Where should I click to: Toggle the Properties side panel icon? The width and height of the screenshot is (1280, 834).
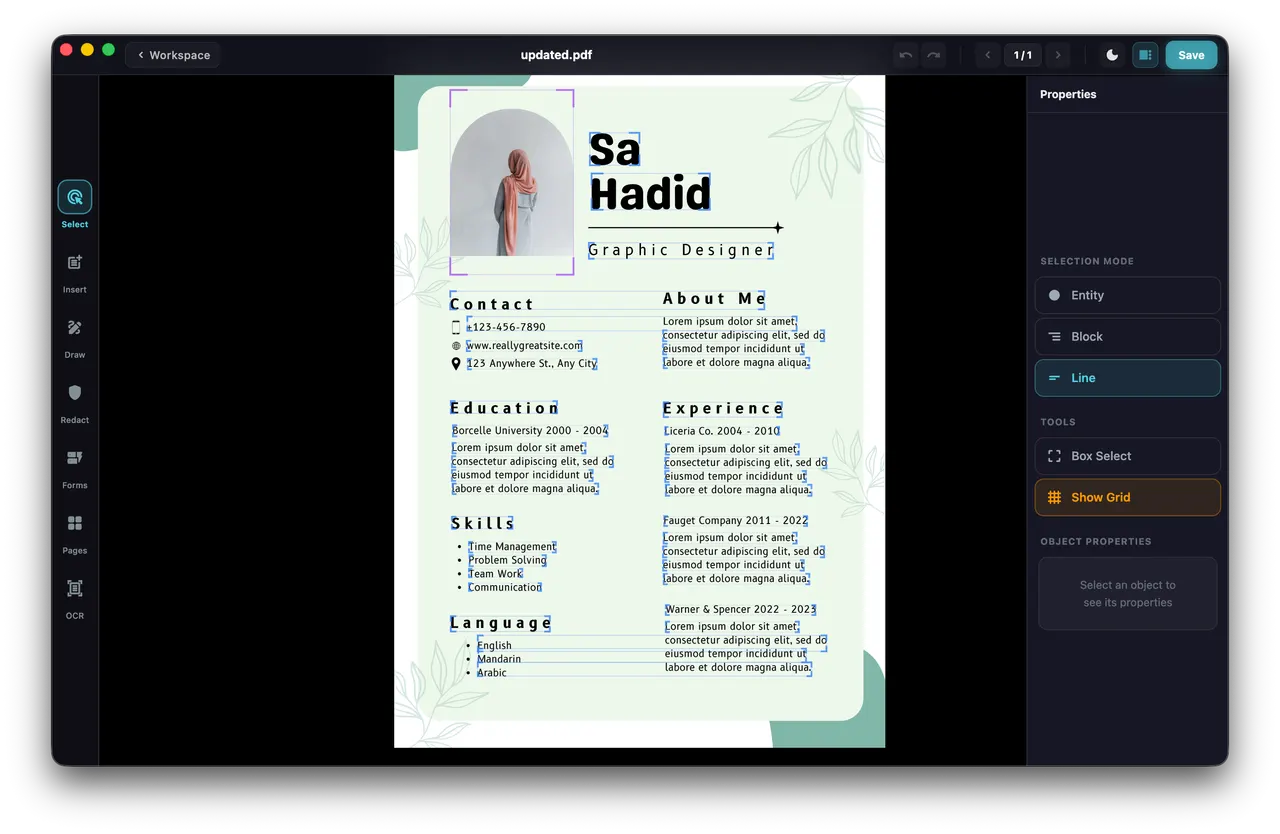pos(1145,55)
